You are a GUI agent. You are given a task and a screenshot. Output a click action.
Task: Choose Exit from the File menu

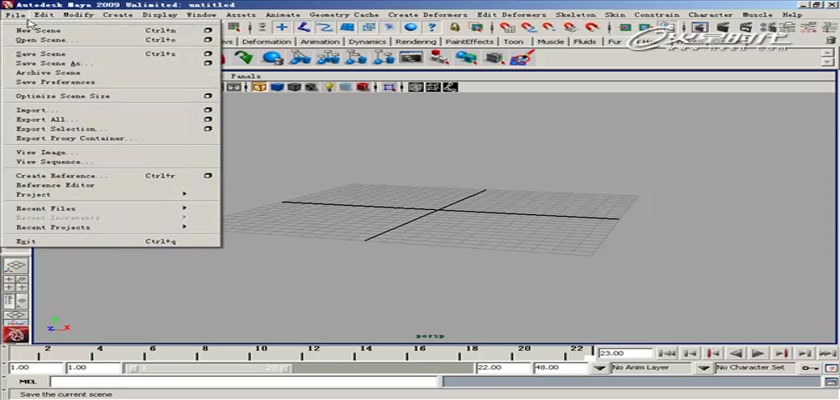[x=26, y=241]
